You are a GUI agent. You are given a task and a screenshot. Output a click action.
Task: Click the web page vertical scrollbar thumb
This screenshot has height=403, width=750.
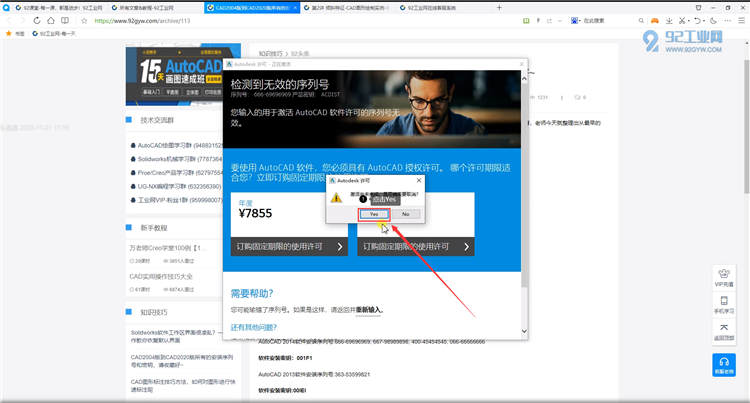point(747,127)
